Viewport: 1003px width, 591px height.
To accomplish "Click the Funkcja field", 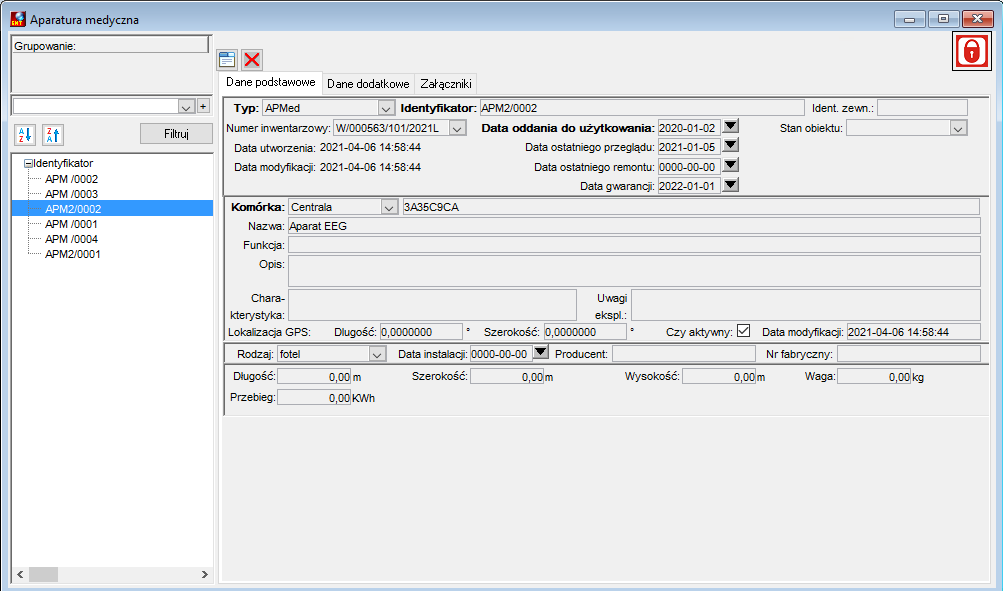I will 634,245.
